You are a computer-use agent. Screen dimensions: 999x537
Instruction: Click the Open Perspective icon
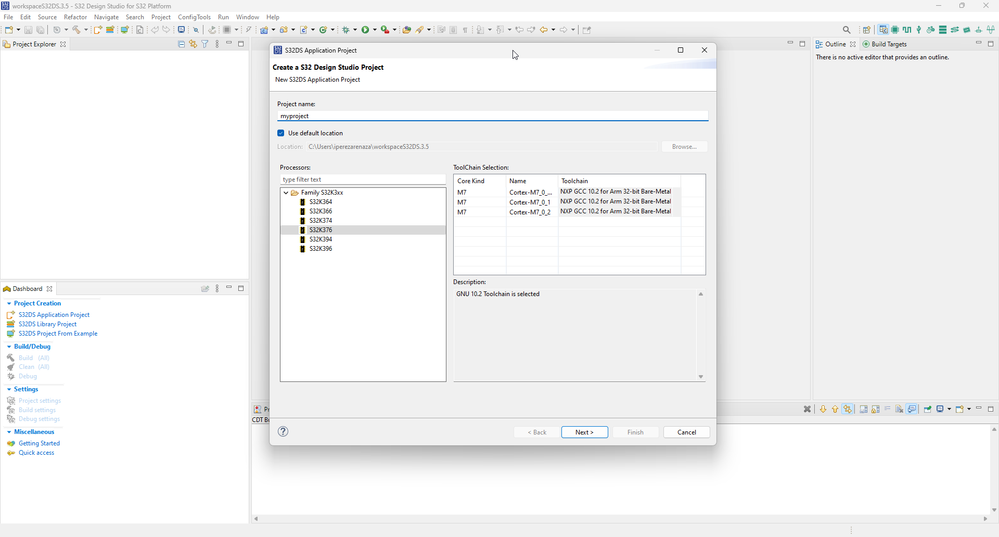point(866,29)
